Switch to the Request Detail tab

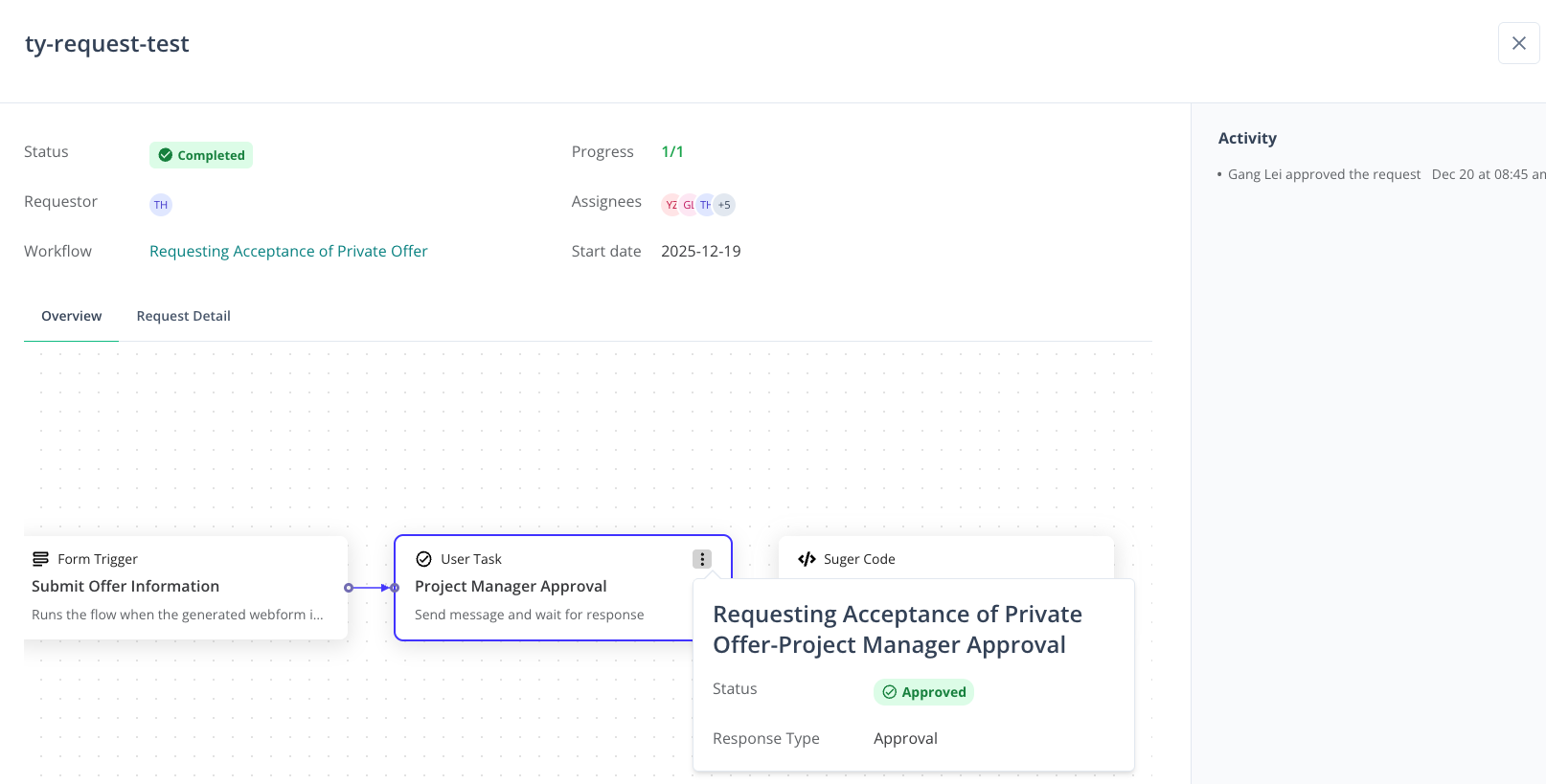point(183,316)
